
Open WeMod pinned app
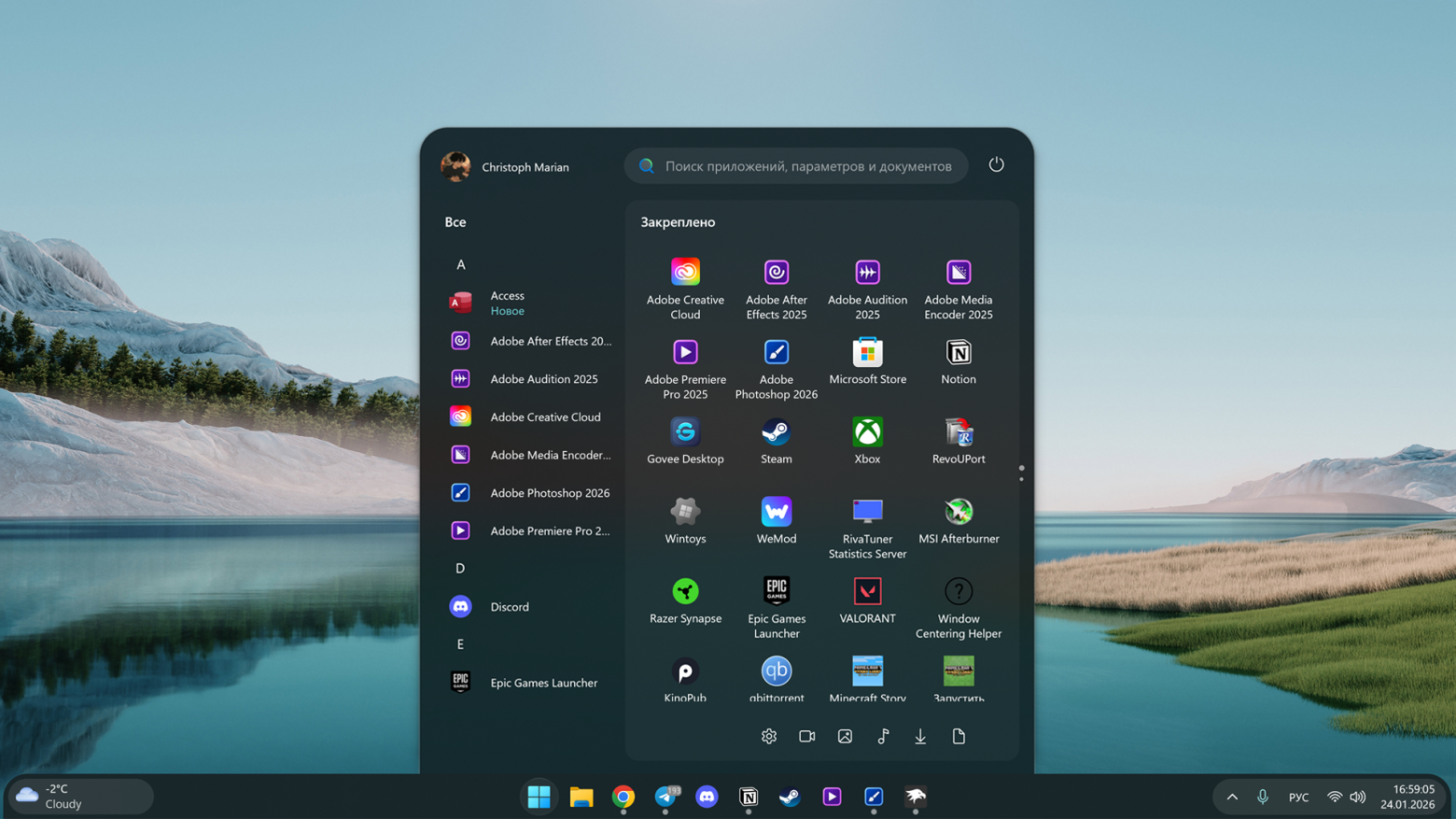click(x=776, y=520)
